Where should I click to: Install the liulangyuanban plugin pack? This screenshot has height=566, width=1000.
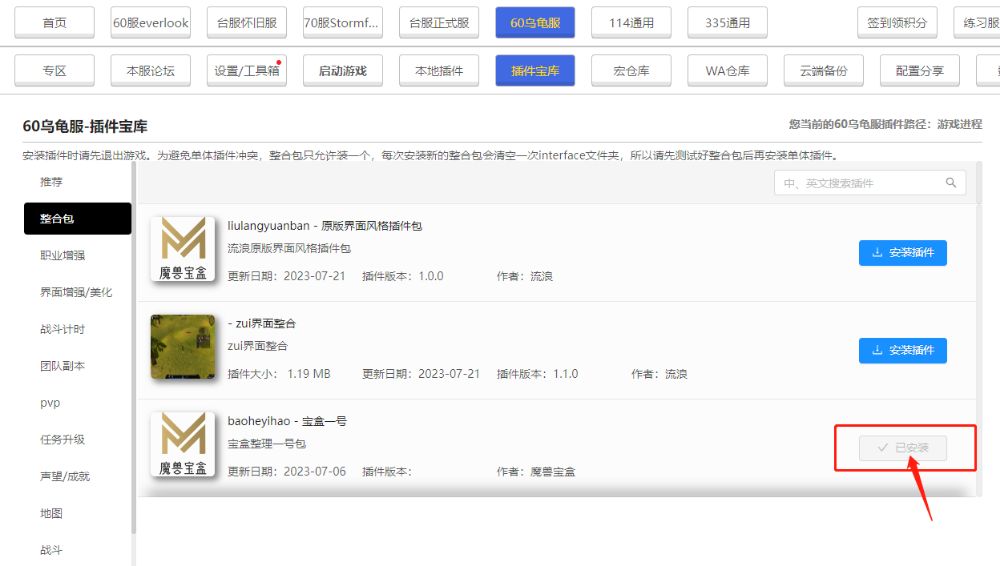coord(902,253)
